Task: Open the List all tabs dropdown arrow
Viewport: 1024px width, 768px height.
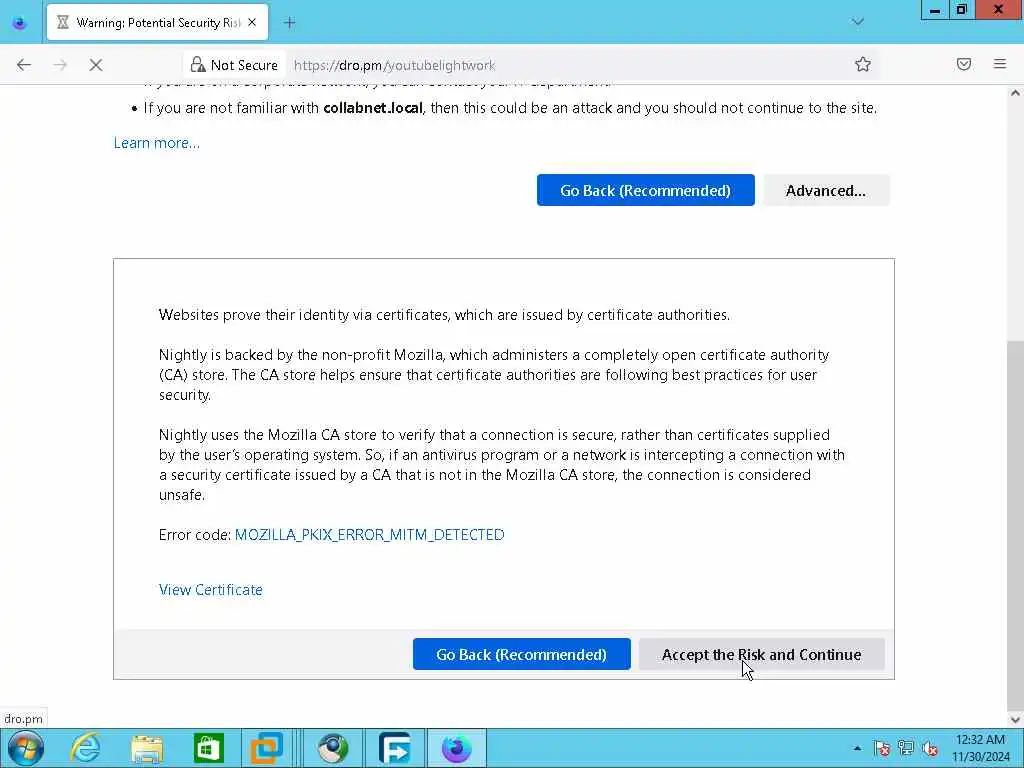Action: (857, 22)
